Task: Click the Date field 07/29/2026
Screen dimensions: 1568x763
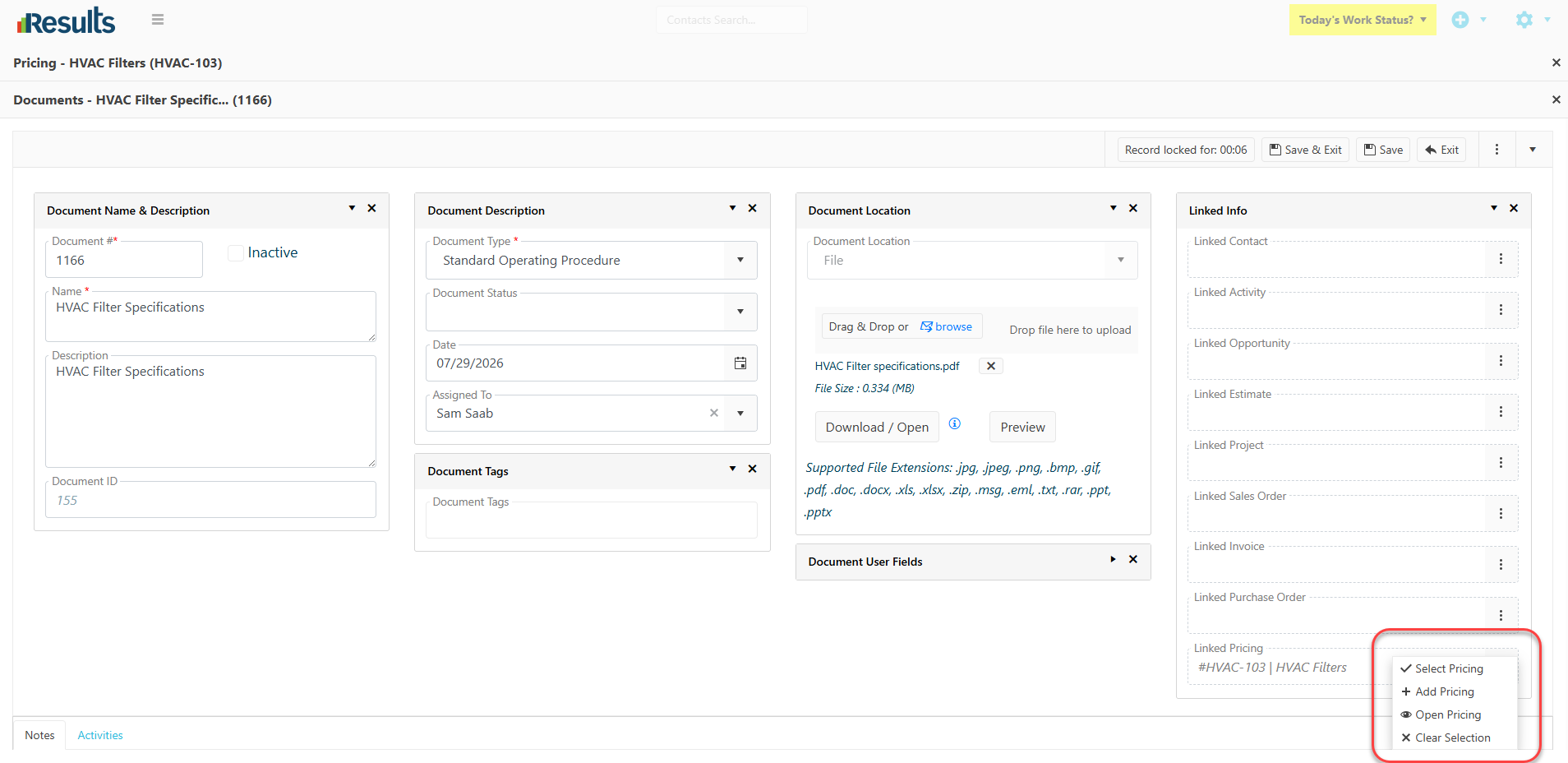Action: (575, 363)
